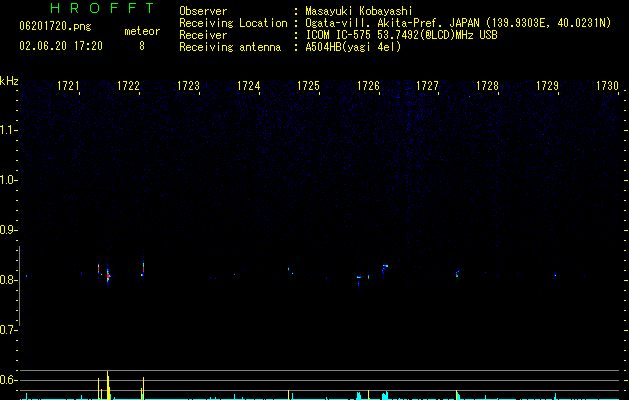The height and width of the screenshot is (400, 629).
Task: Click the 1724 time marker
Action: point(248,86)
